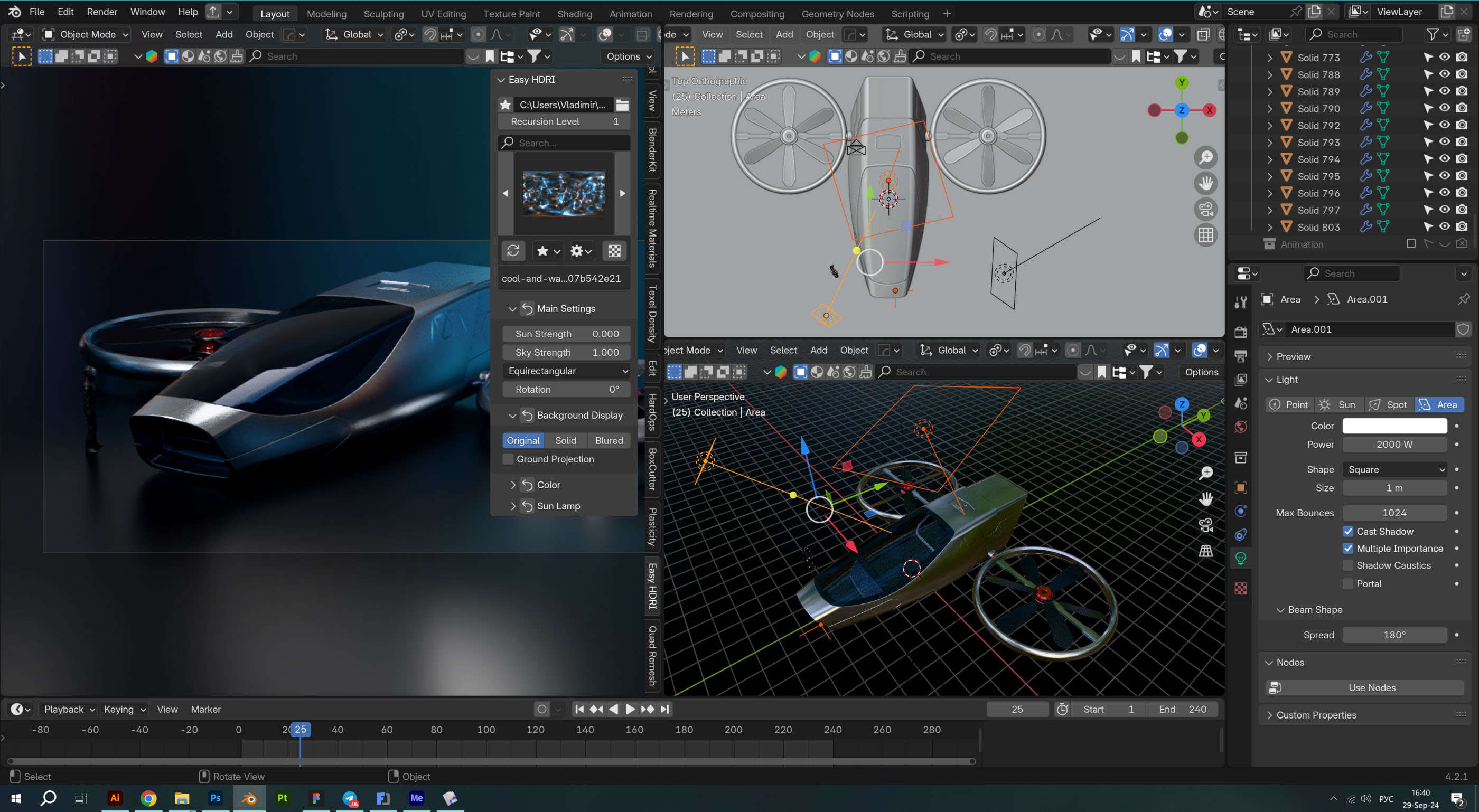The width and height of the screenshot is (1479, 812).
Task: Open the light Shape dropdown set to Square
Action: click(1394, 469)
